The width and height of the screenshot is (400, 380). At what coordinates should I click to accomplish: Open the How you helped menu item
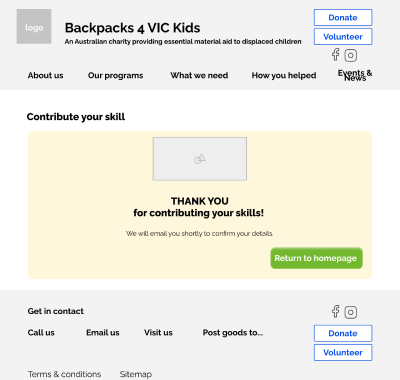point(284,76)
